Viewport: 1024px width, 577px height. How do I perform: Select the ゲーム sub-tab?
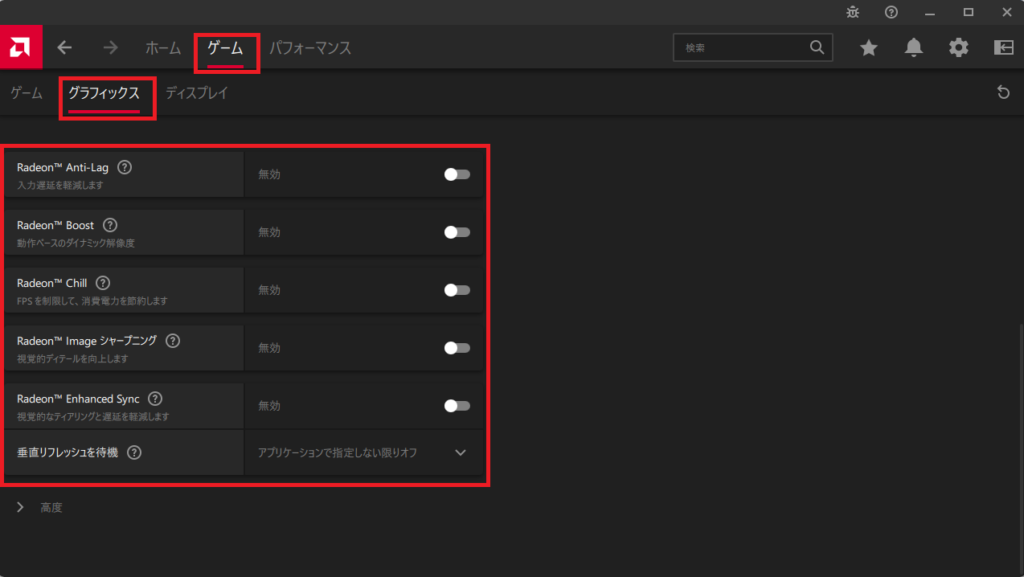point(27,93)
